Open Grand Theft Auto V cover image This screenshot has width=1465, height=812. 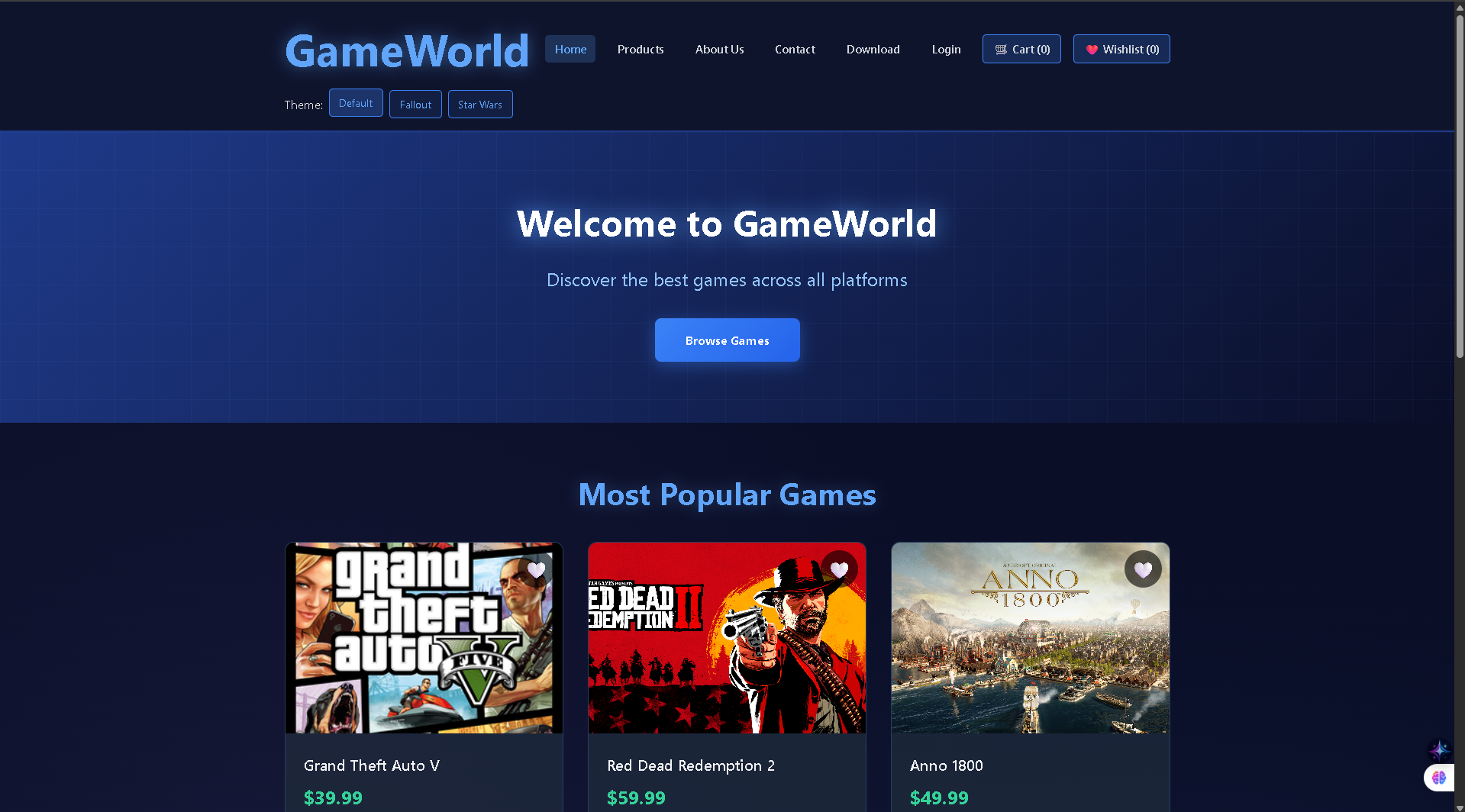[x=424, y=638]
